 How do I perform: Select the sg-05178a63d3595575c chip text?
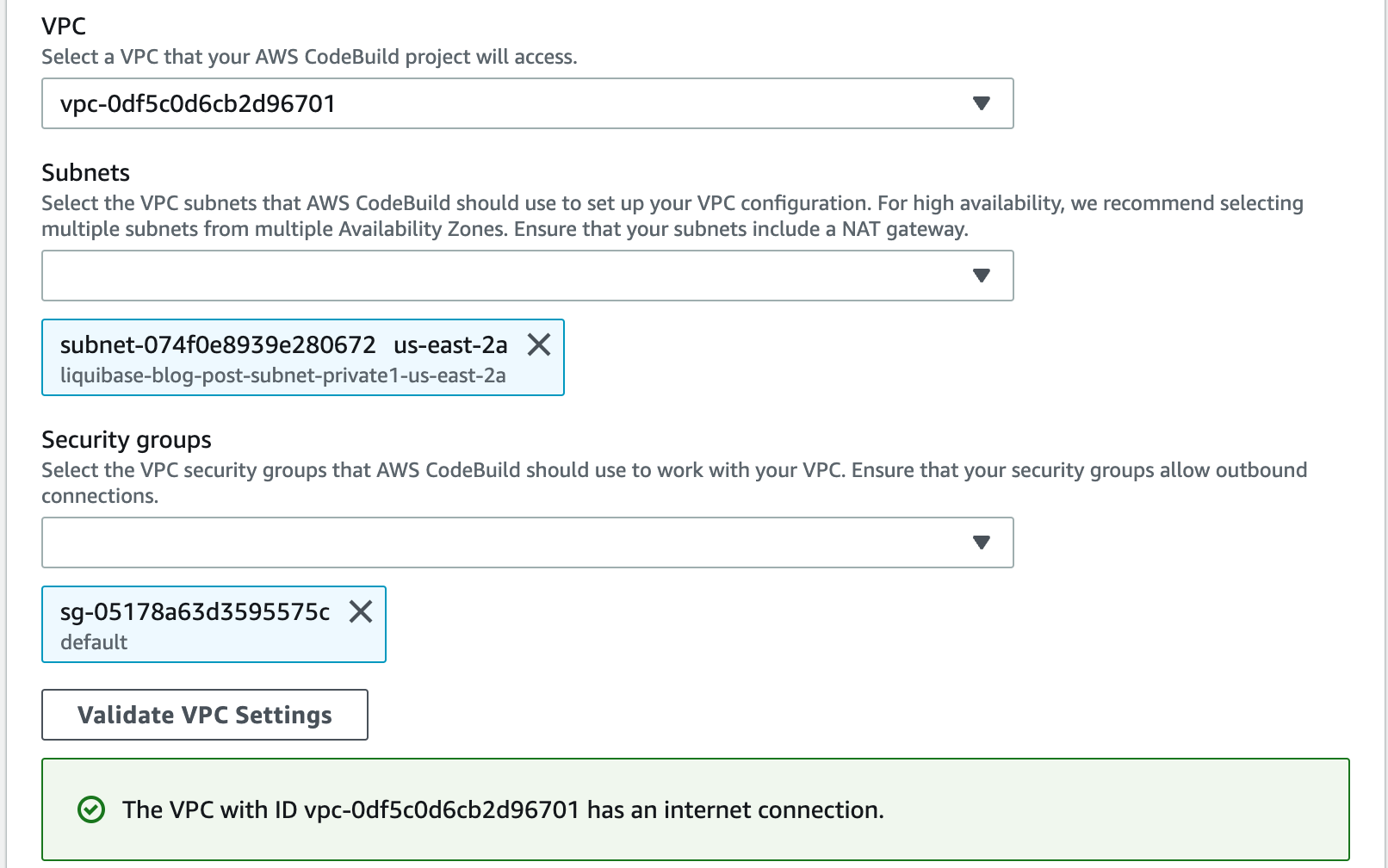coord(195,614)
